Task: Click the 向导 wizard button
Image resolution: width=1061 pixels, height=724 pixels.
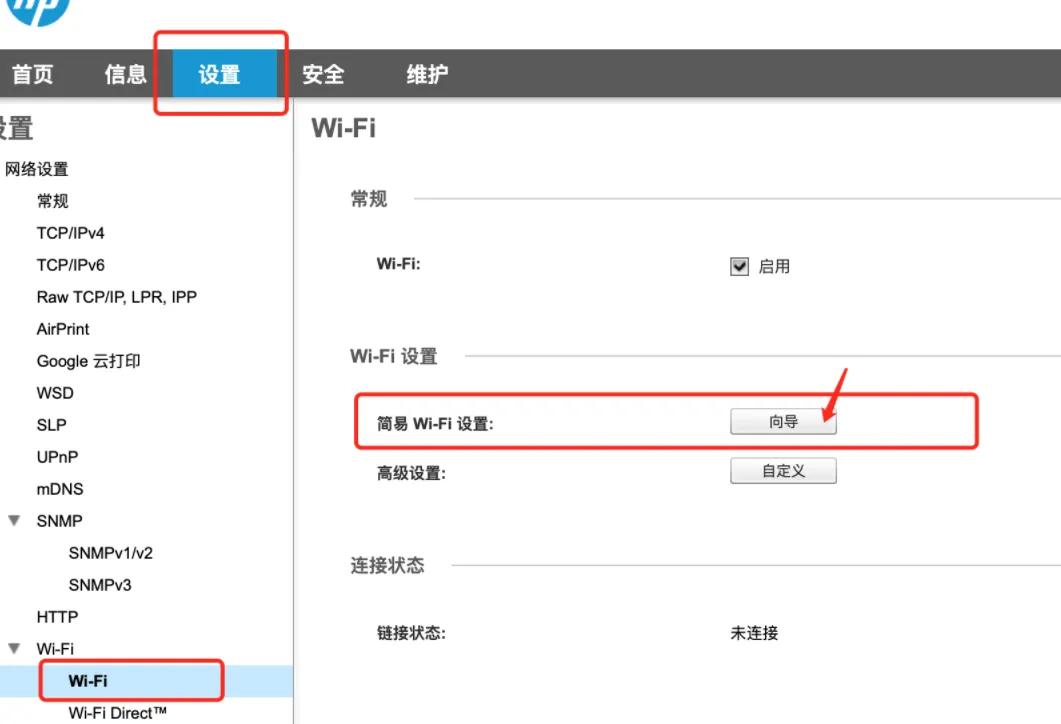Action: click(x=784, y=421)
